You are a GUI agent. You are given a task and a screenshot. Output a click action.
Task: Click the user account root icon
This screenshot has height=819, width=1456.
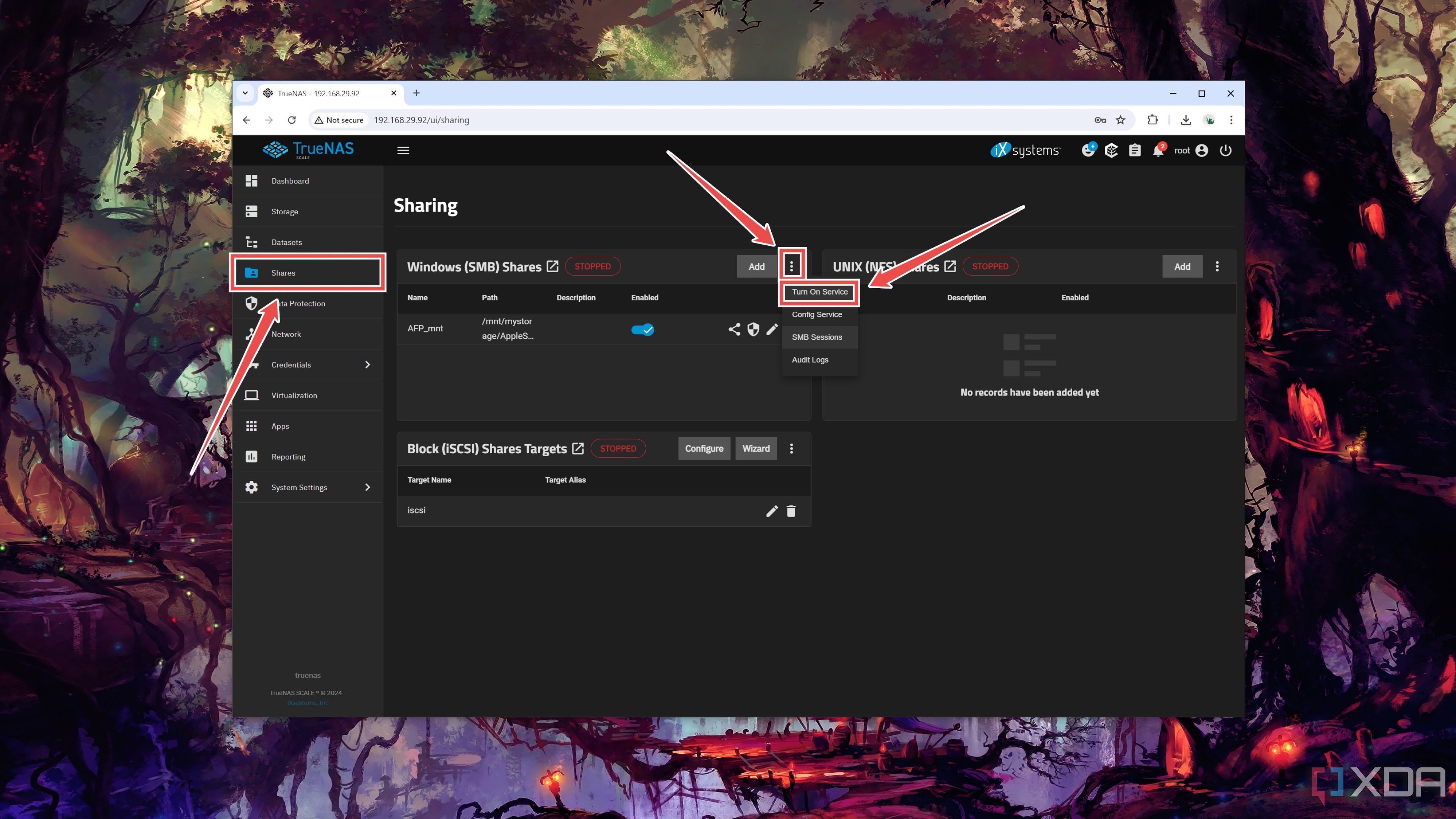coord(1201,150)
